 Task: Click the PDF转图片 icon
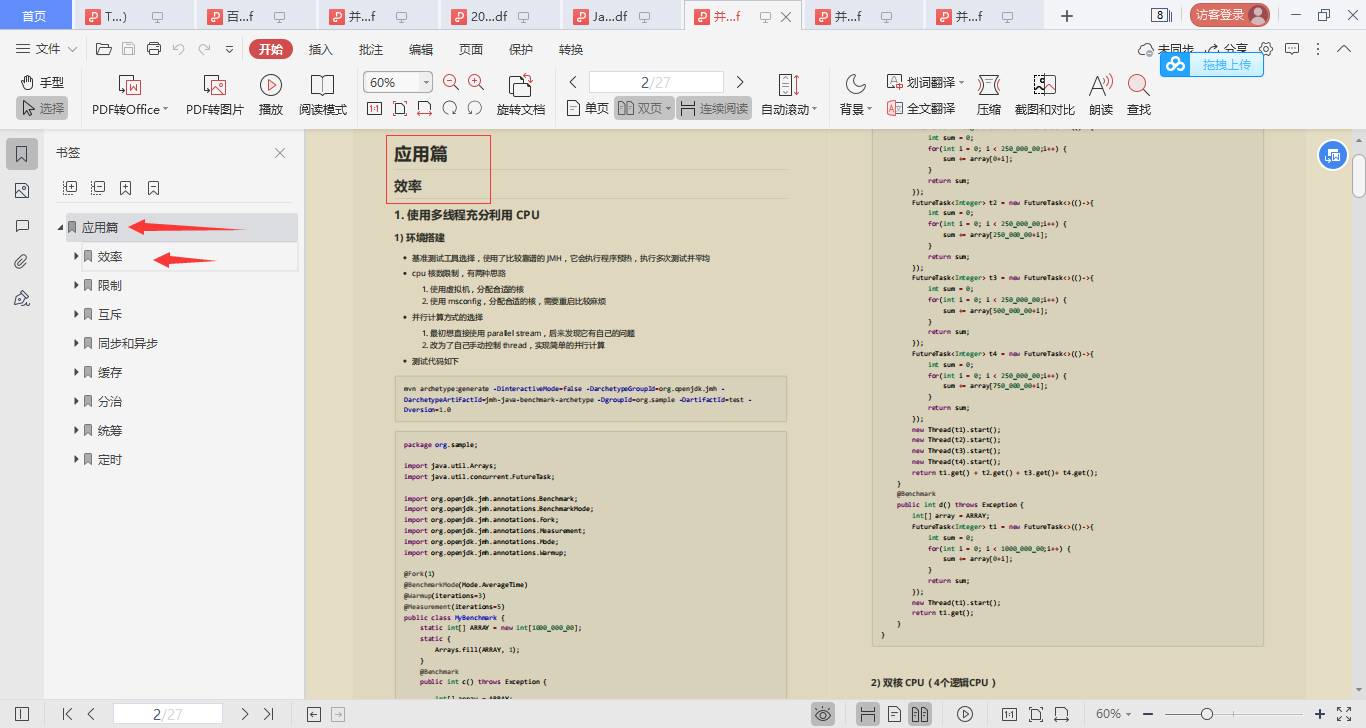click(214, 85)
